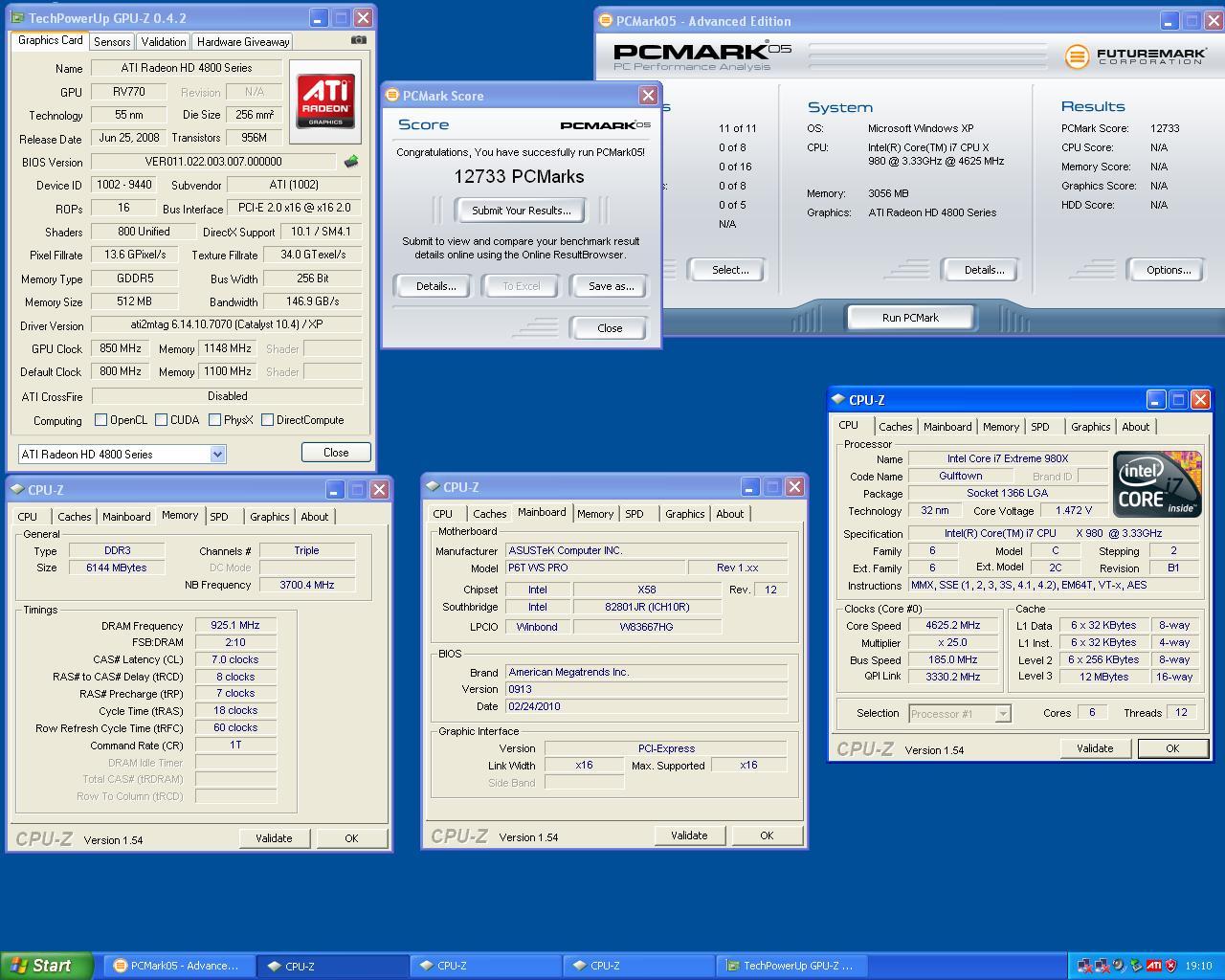Click the 12733 PCMarks score text
This screenshot has width=1225, height=980.
[519, 176]
